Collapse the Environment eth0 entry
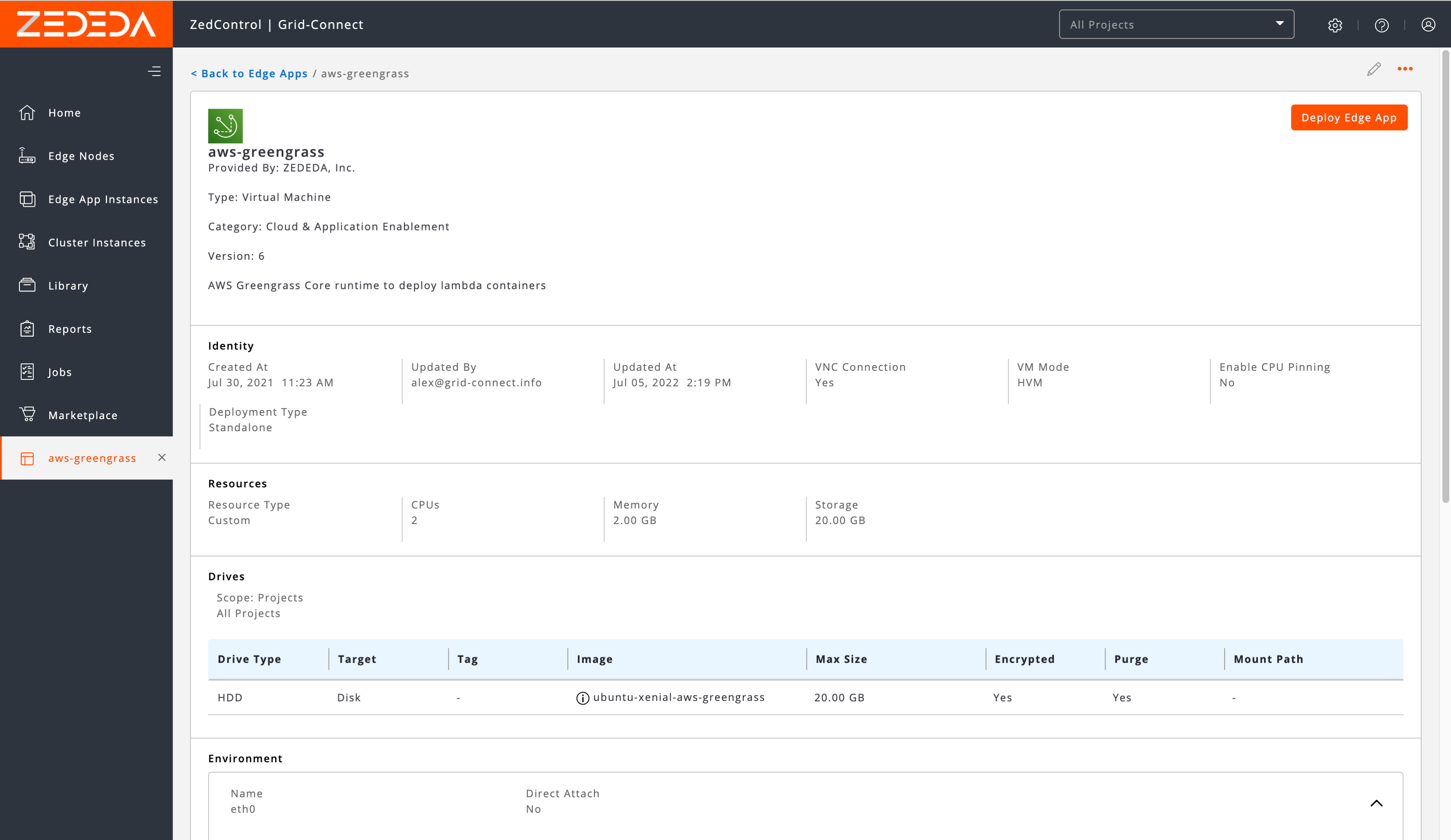This screenshot has height=840, width=1451. (x=1377, y=803)
